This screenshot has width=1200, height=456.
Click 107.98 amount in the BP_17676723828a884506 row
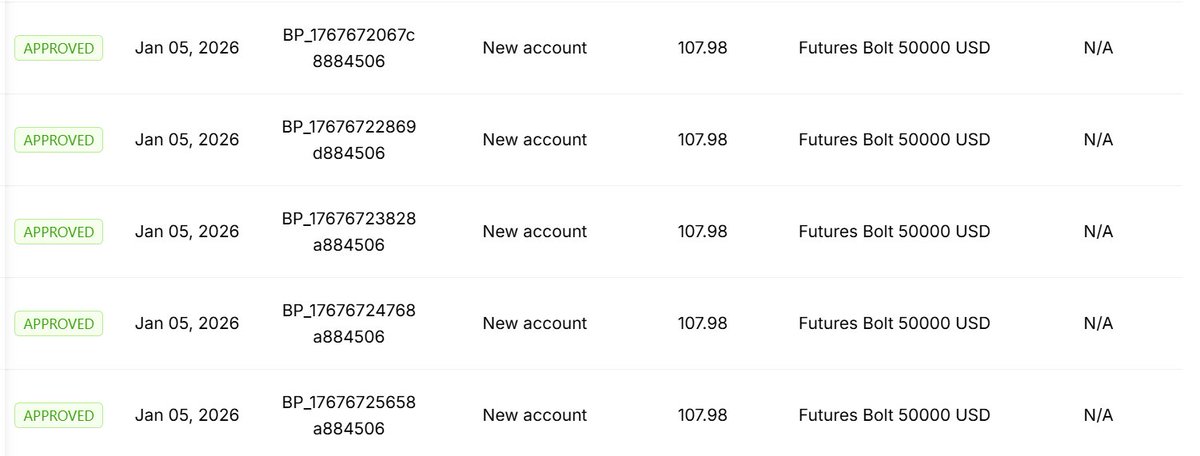coord(702,232)
